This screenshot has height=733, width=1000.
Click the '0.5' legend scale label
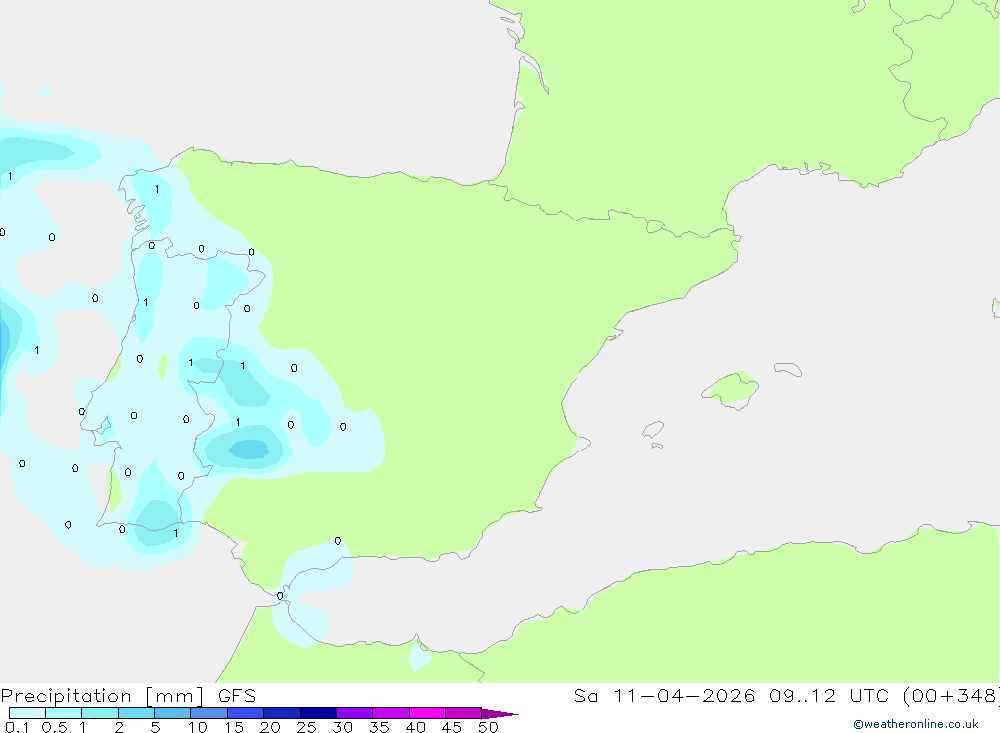54,727
